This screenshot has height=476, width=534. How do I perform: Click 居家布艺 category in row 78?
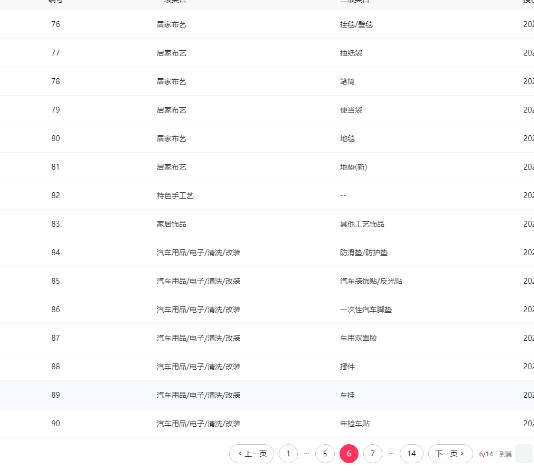(x=171, y=82)
